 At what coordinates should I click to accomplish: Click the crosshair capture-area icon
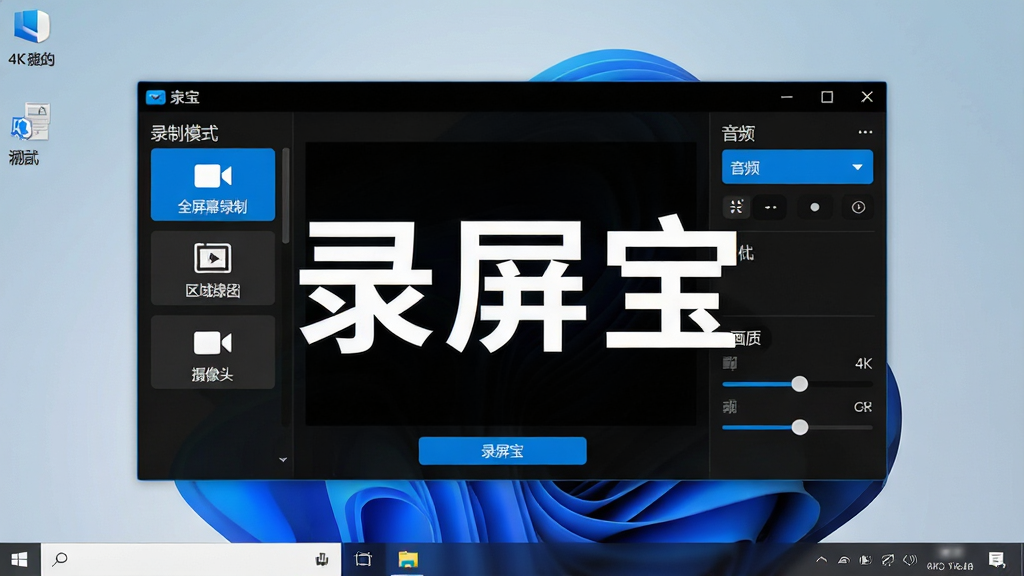pos(736,207)
